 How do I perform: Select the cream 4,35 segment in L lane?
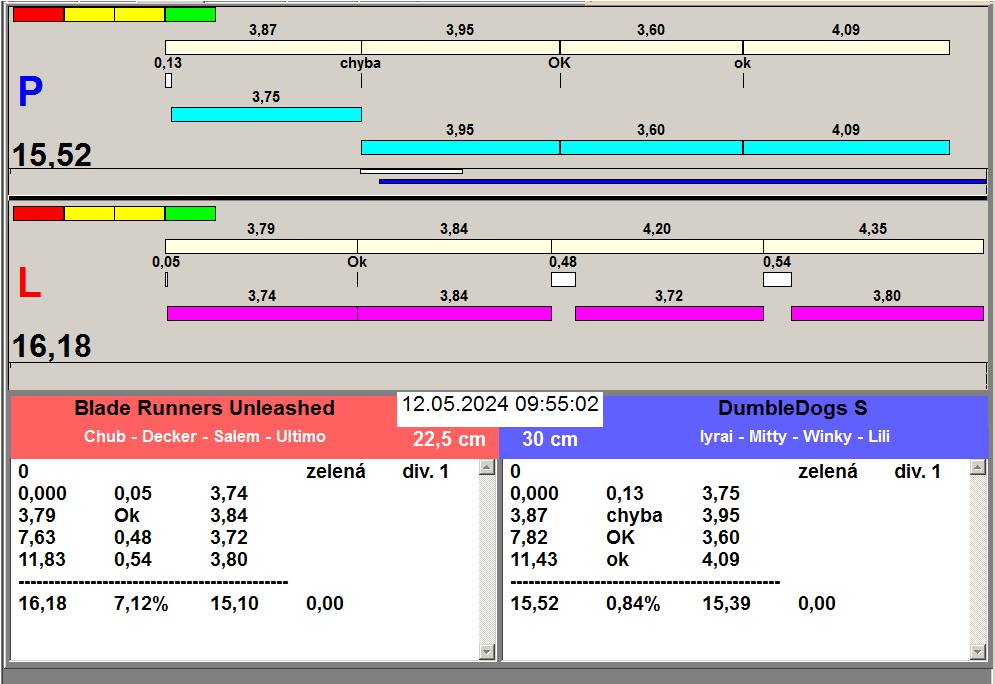click(x=873, y=246)
